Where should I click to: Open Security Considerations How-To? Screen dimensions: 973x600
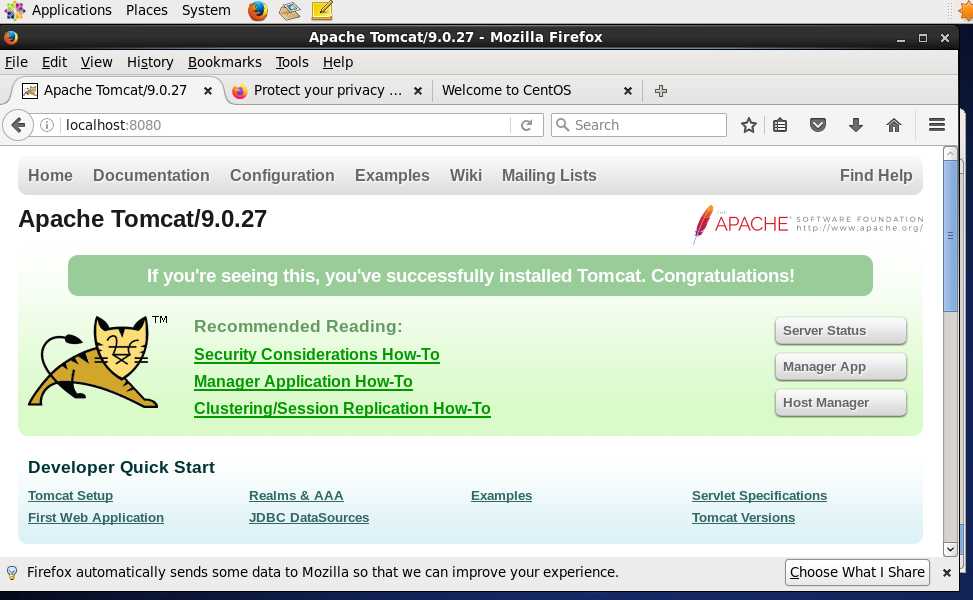pyautogui.click(x=316, y=354)
